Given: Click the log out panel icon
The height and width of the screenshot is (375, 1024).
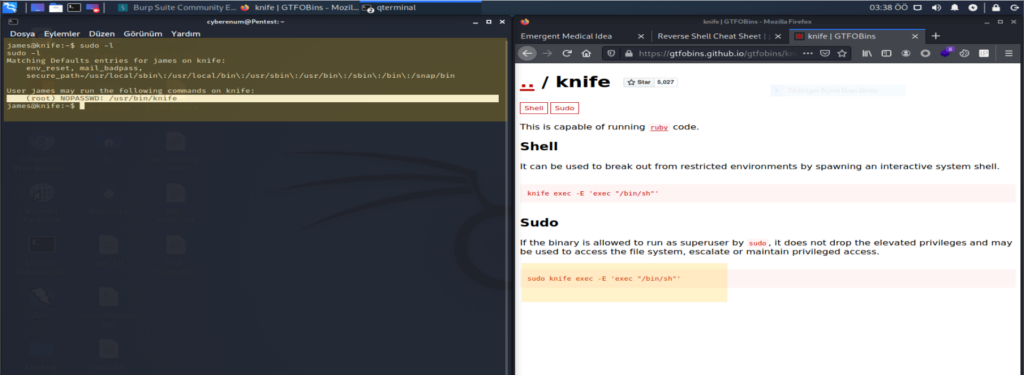Looking at the screenshot, I should pos(1014,8).
